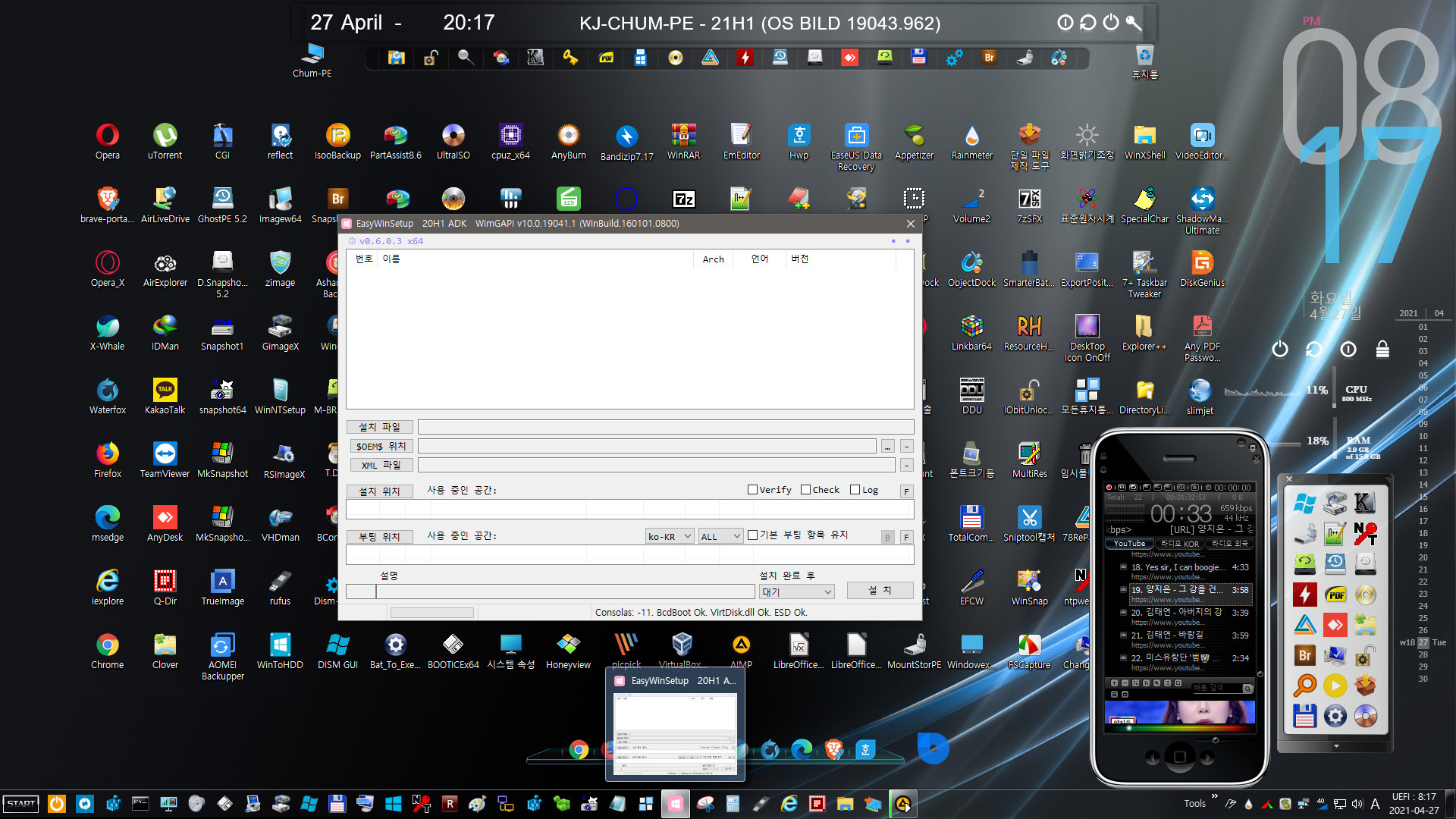Click the START button on taskbar
Image resolution: width=1456 pixels, height=819 pixels.
[x=21, y=804]
